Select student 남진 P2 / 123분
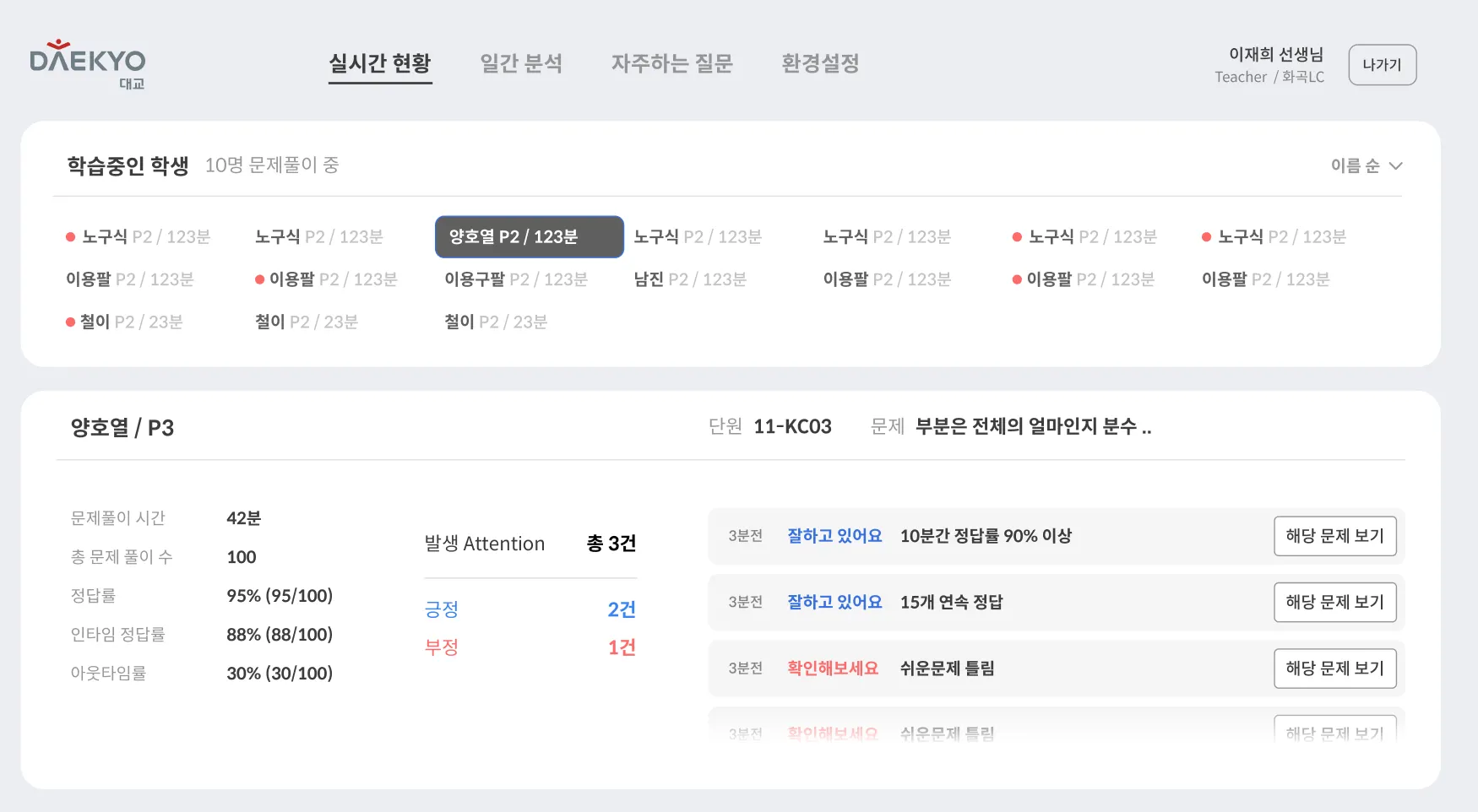 click(690, 279)
